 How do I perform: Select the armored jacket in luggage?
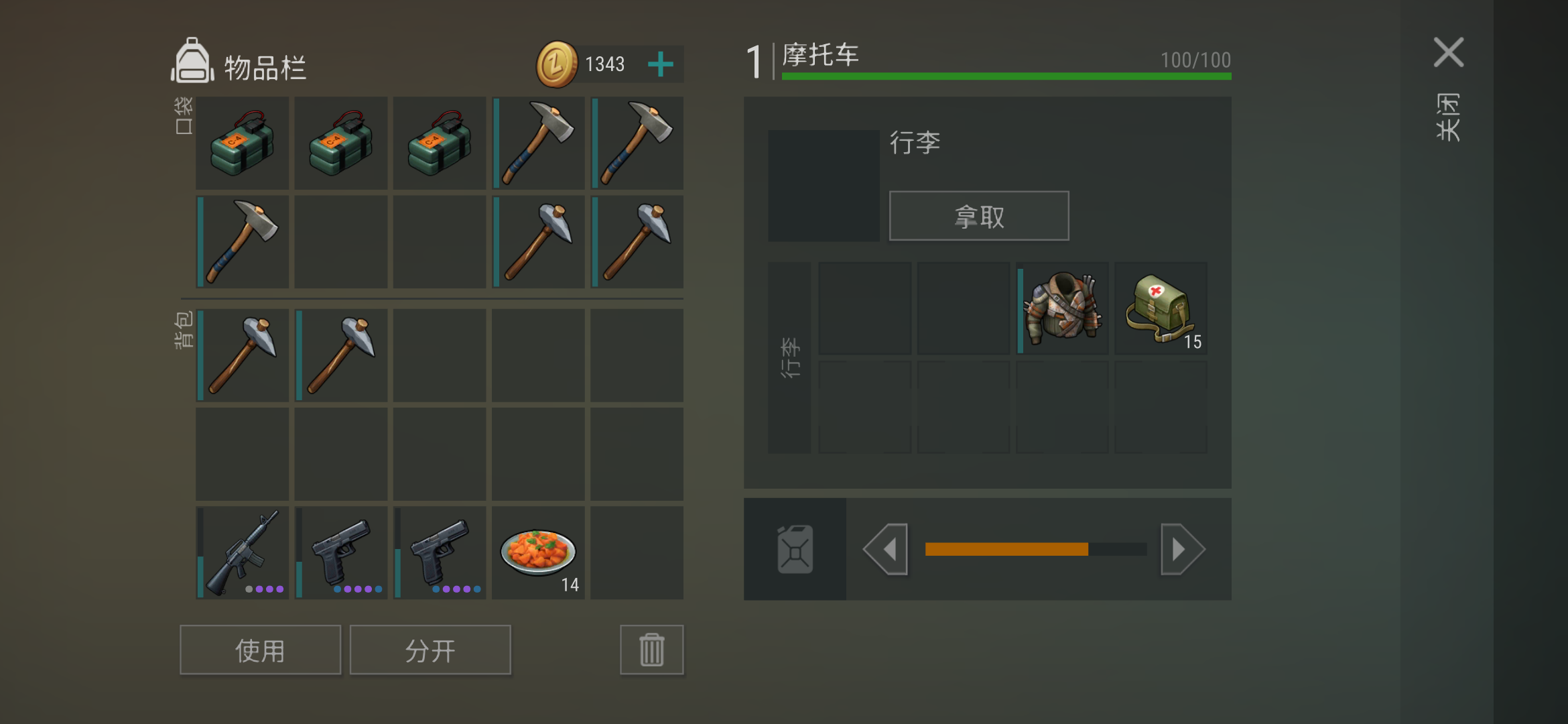tap(1062, 308)
